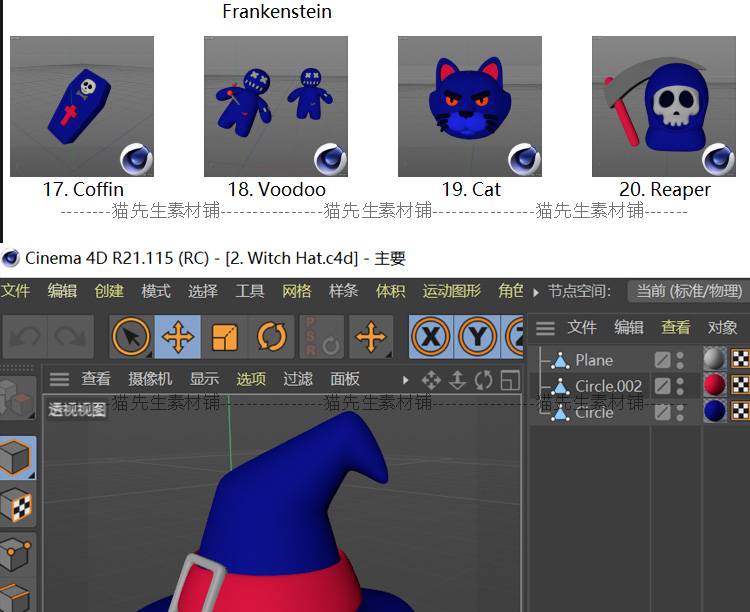Select Points mode cube icon
This screenshot has height=612, width=750.
point(17,554)
